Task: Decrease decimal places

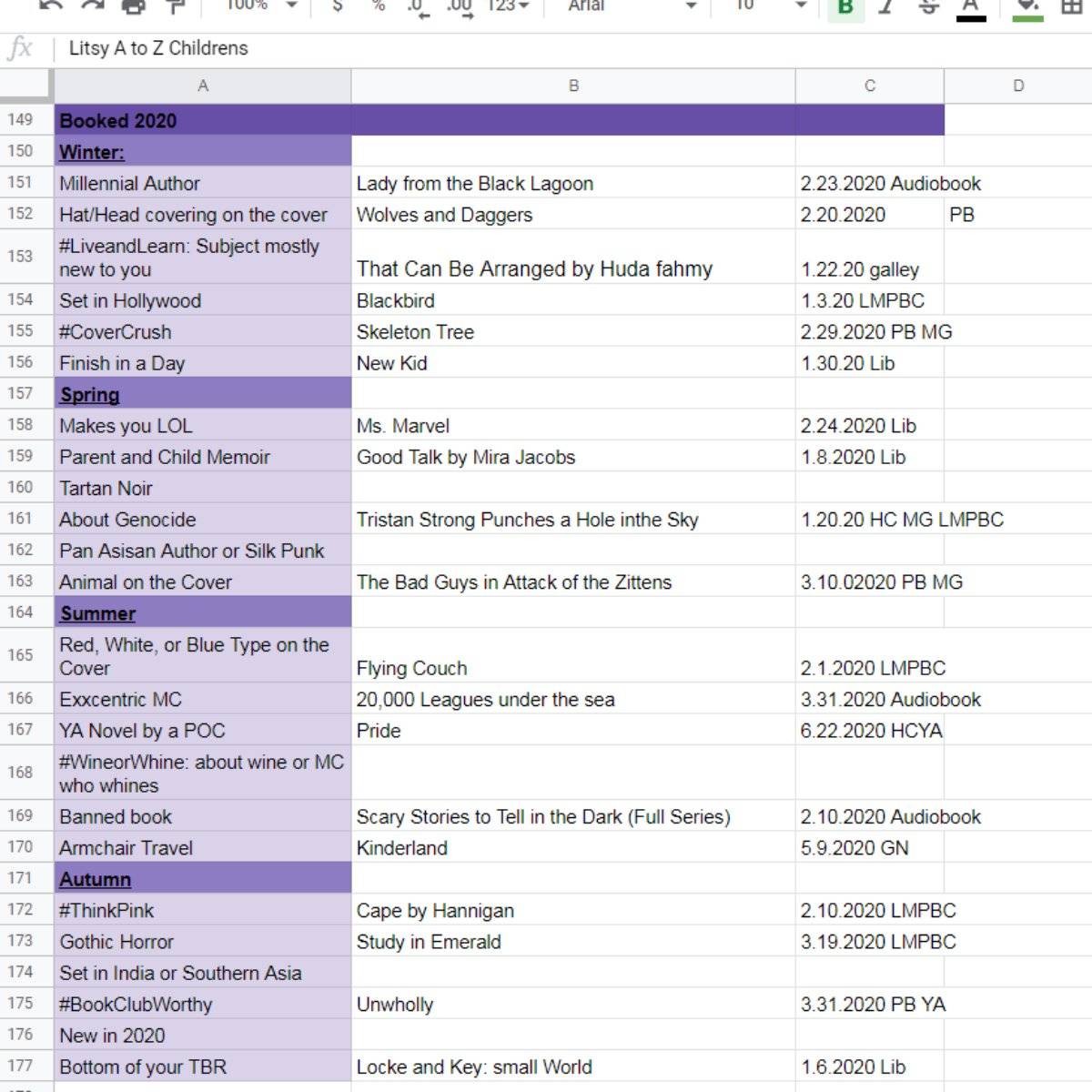Action: [418, 7]
